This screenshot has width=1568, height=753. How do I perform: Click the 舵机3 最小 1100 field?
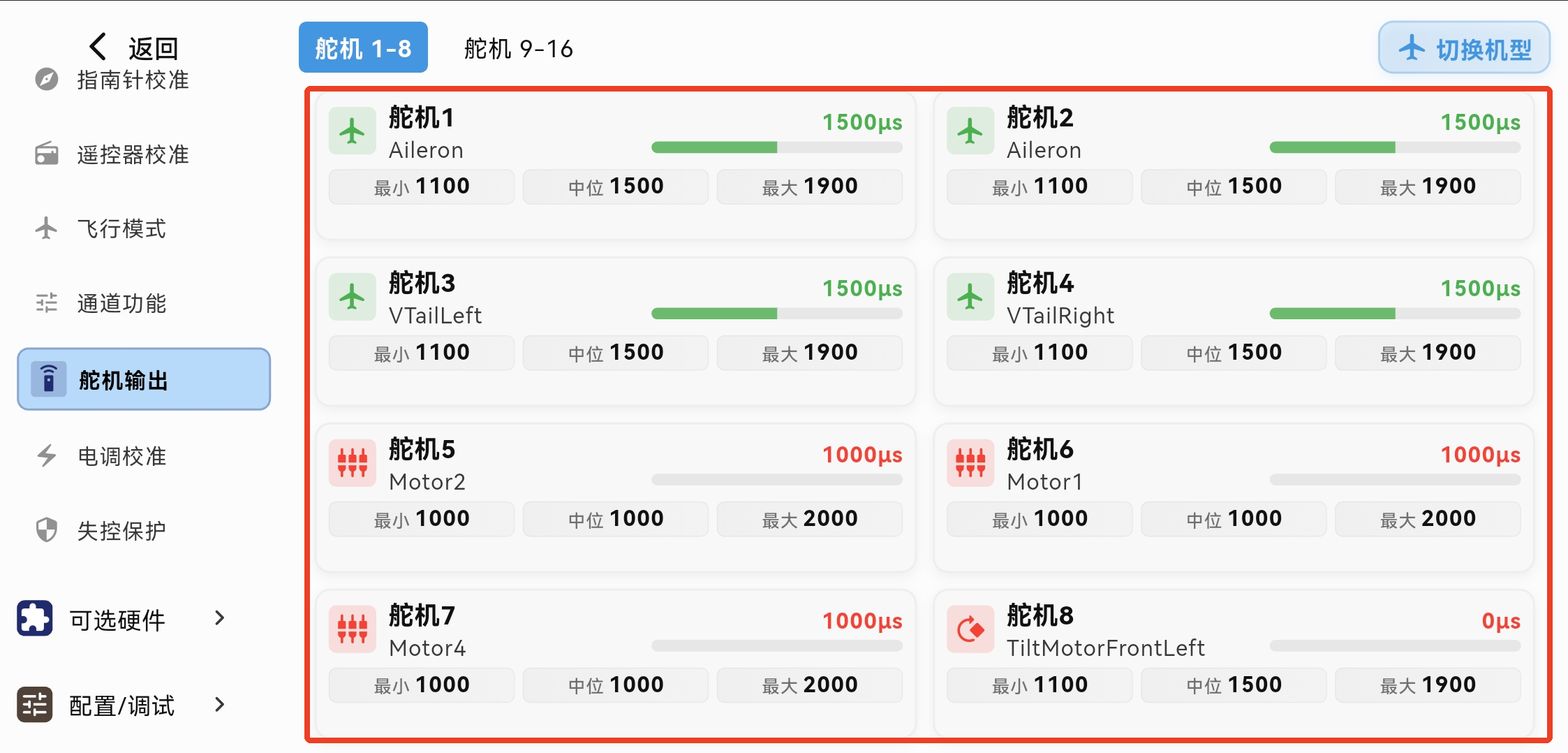coord(422,353)
